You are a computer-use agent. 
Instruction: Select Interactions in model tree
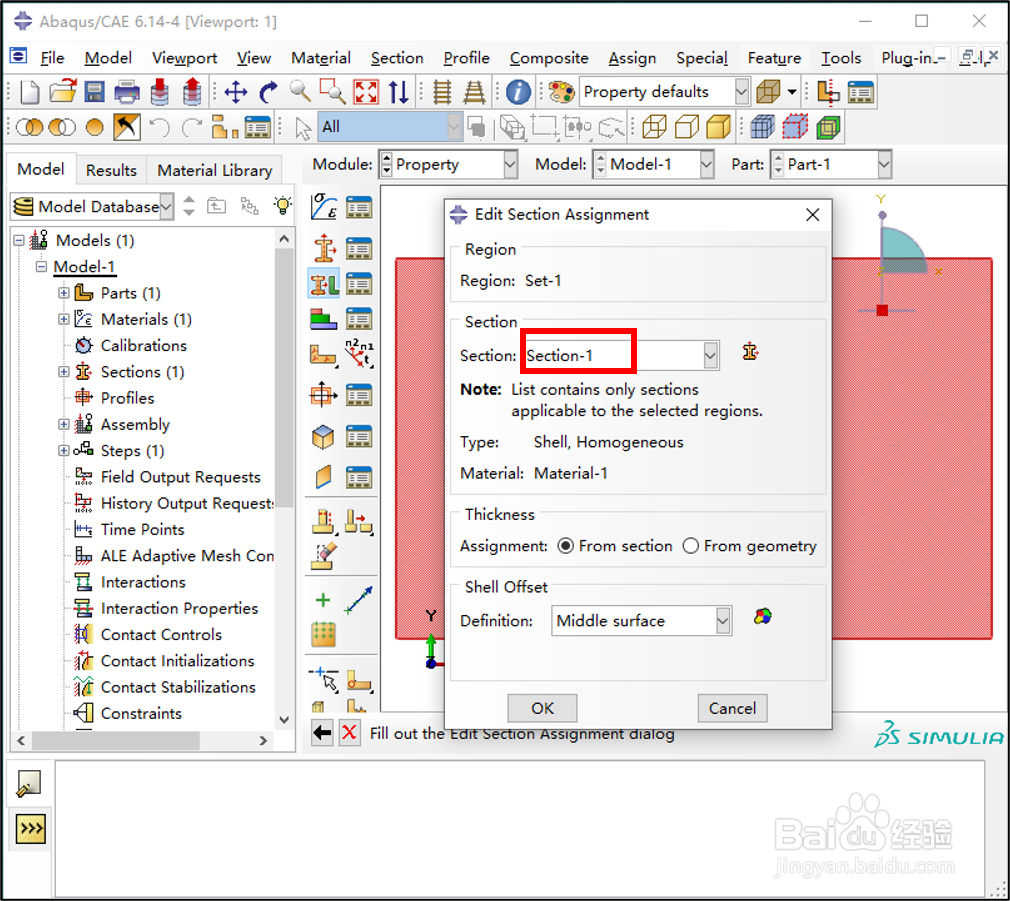point(143,582)
